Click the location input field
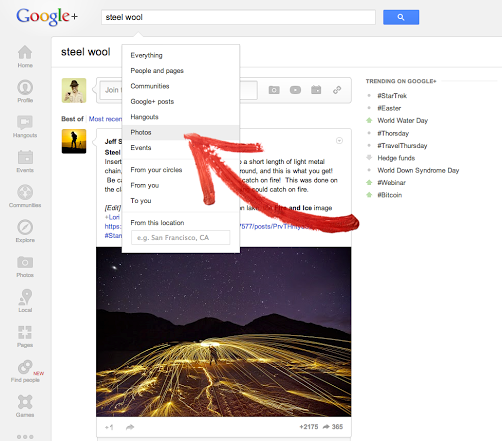Viewport: 502px width, 441px height. tap(180, 238)
